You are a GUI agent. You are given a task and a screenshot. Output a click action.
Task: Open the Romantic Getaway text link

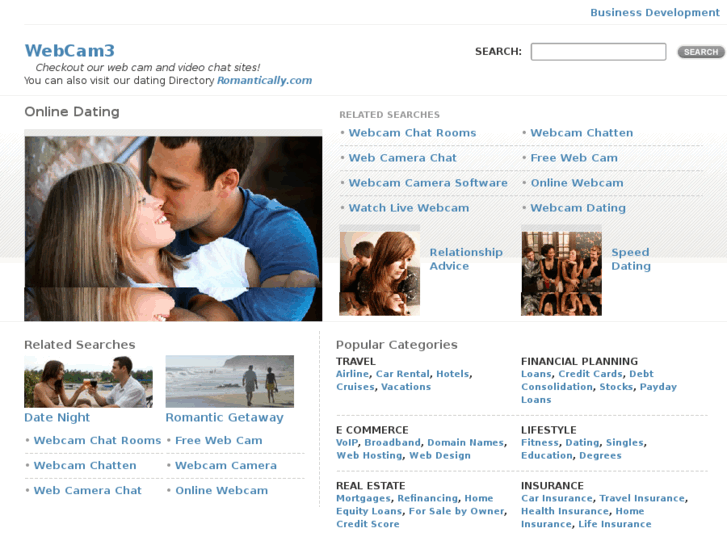coord(224,417)
